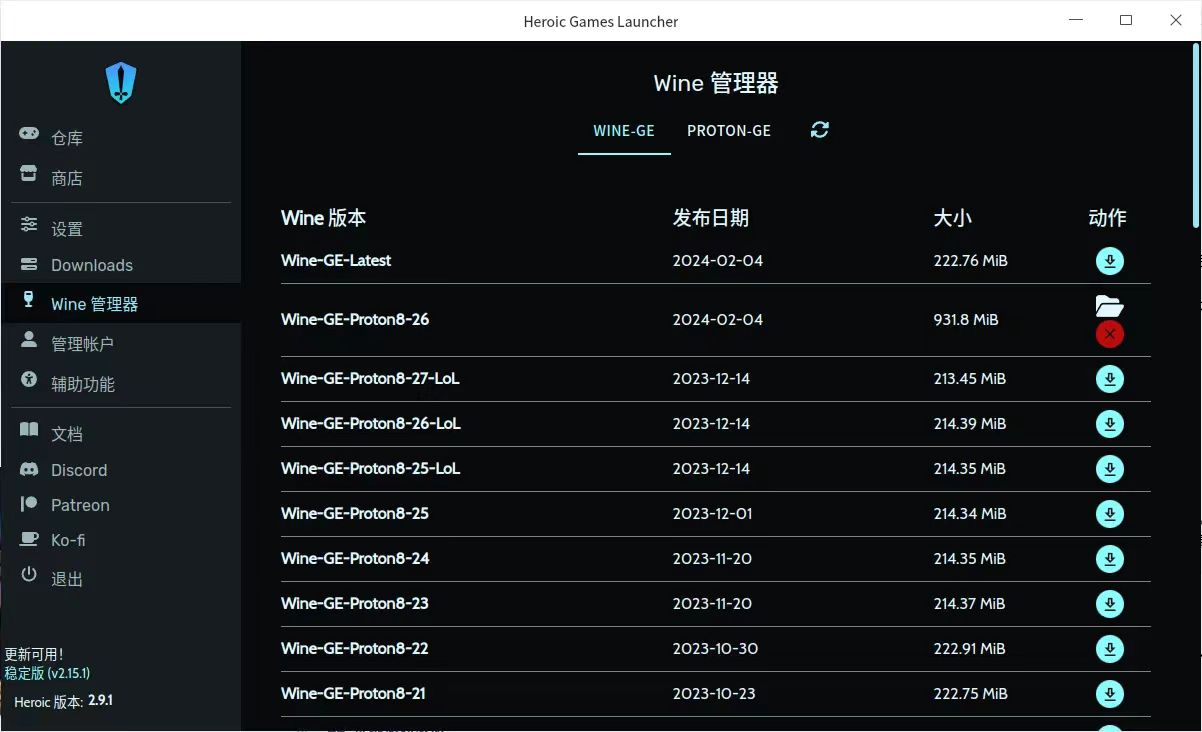Open Patreon link in sidebar

click(x=121, y=505)
